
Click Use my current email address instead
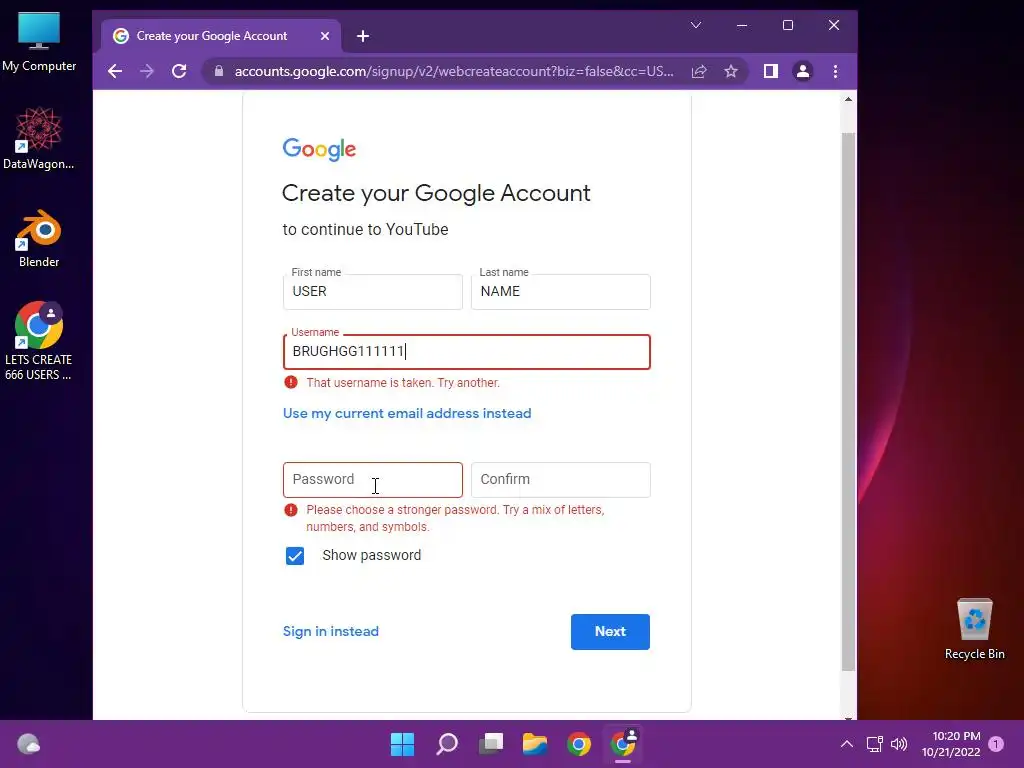(407, 413)
